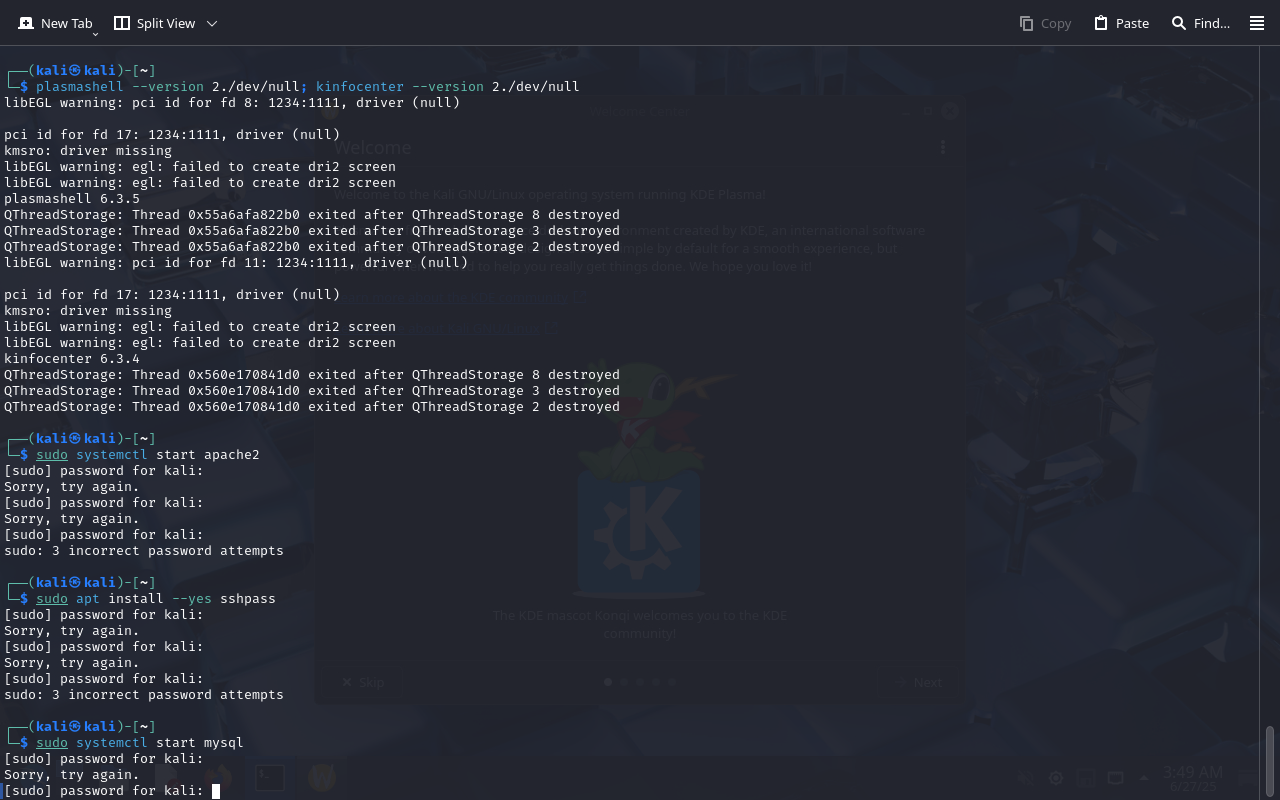Expand the New Tab profile dropdown arrow
1280x800 pixels.
click(95, 34)
